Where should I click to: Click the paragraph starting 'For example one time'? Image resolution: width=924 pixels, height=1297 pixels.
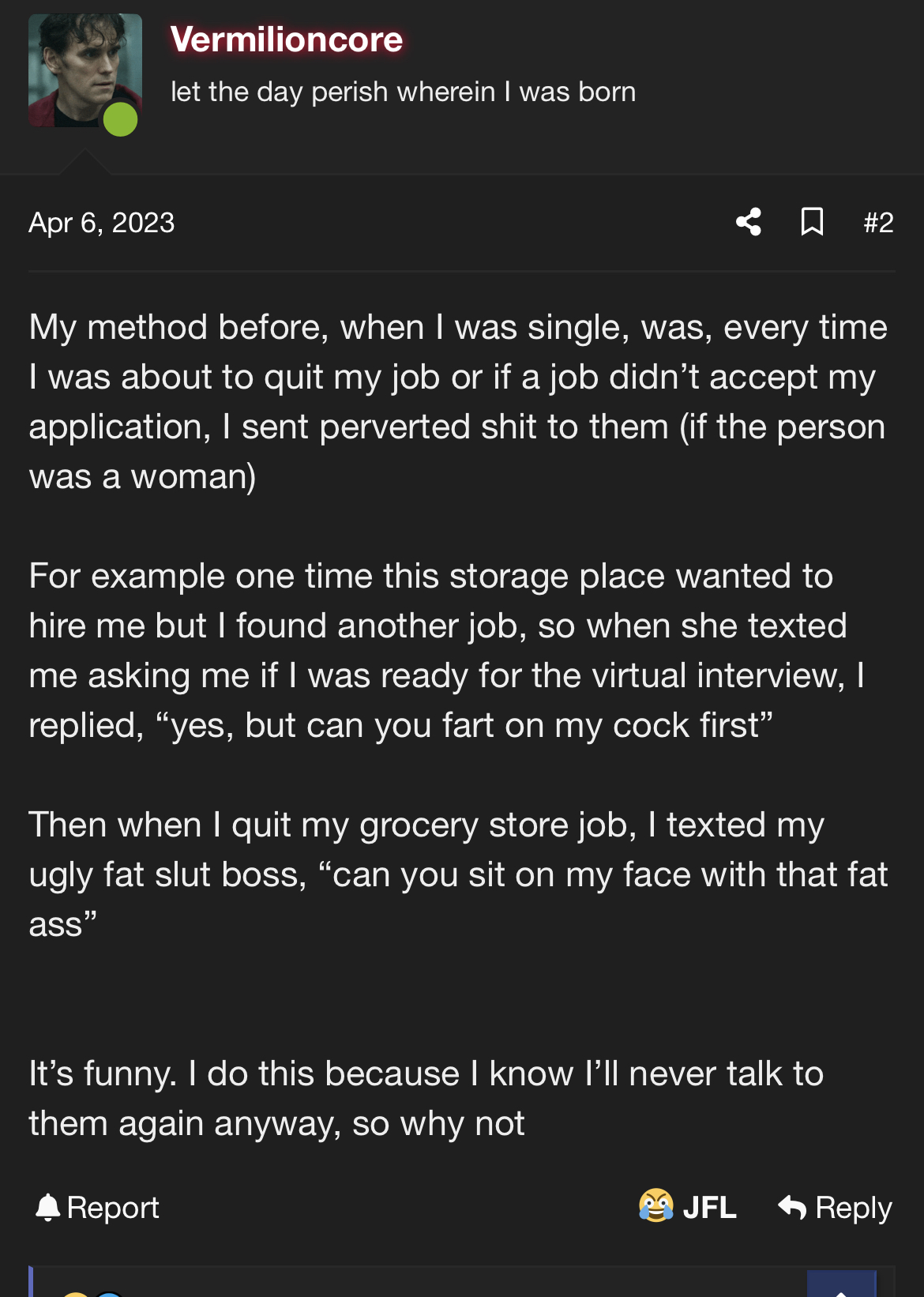tap(447, 651)
